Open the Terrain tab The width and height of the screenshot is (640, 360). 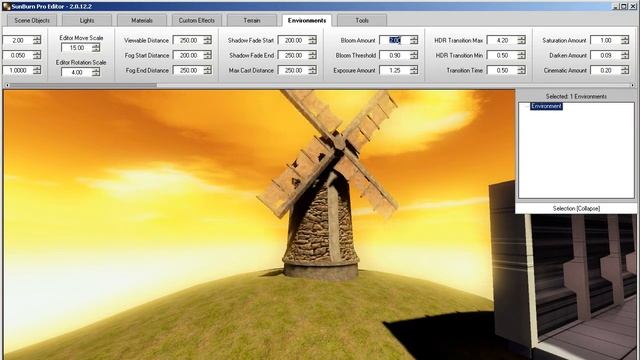coord(251,20)
